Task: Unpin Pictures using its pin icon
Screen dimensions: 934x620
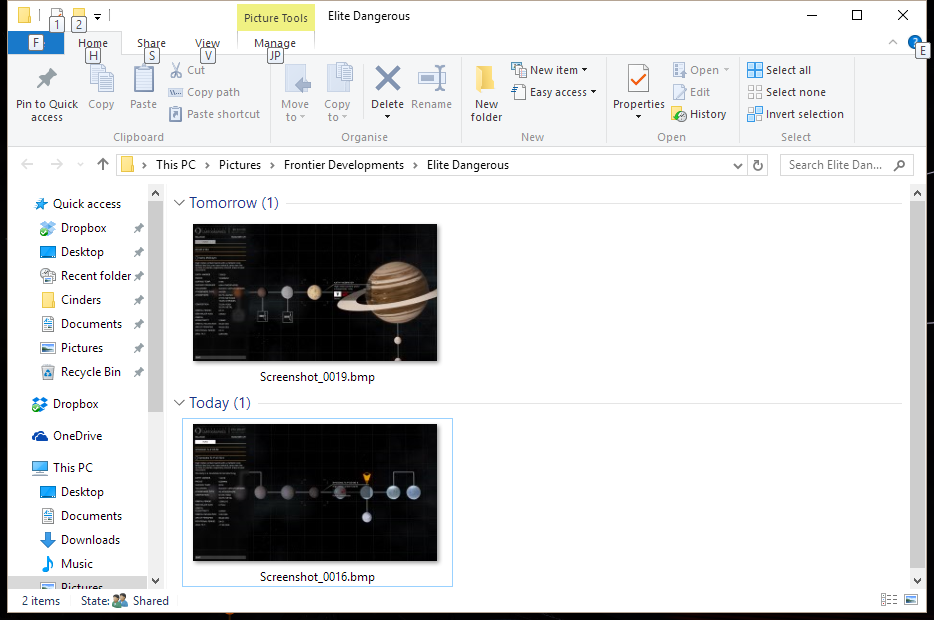Action: click(x=138, y=348)
